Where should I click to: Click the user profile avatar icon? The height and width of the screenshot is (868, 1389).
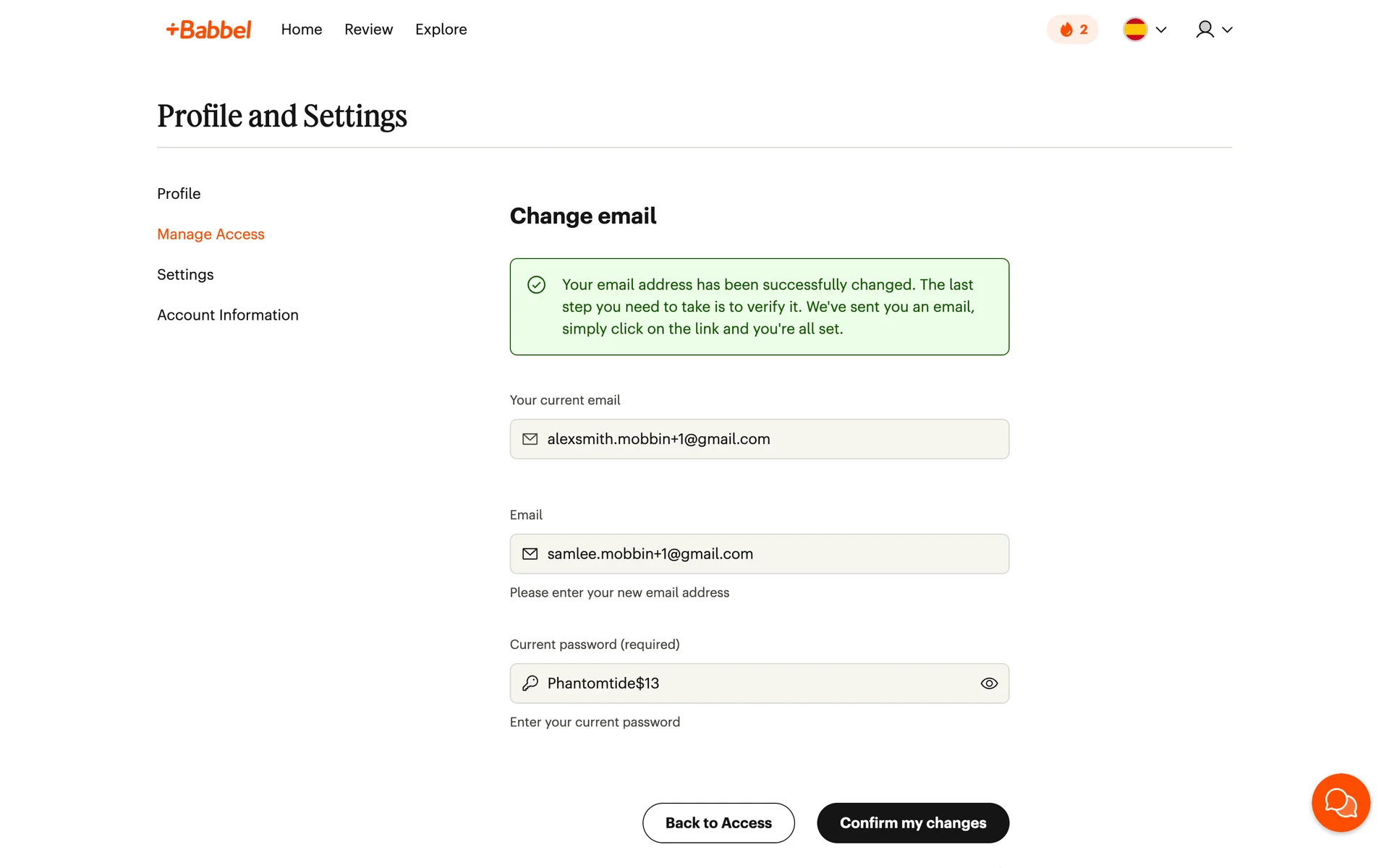click(1205, 30)
